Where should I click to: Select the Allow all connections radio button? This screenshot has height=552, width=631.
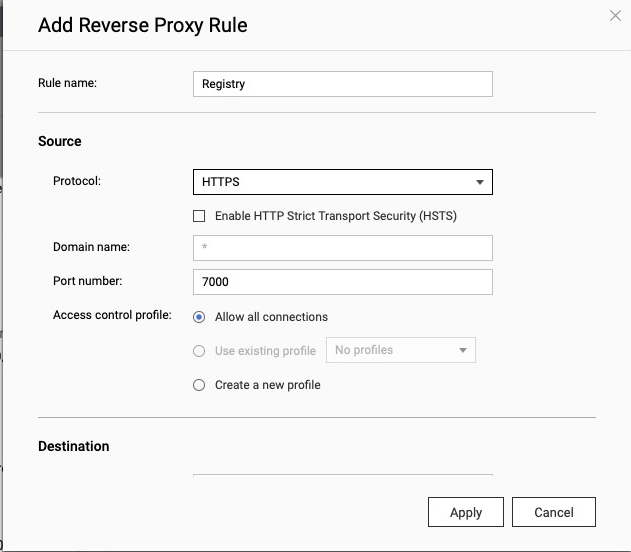pyautogui.click(x=199, y=317)
